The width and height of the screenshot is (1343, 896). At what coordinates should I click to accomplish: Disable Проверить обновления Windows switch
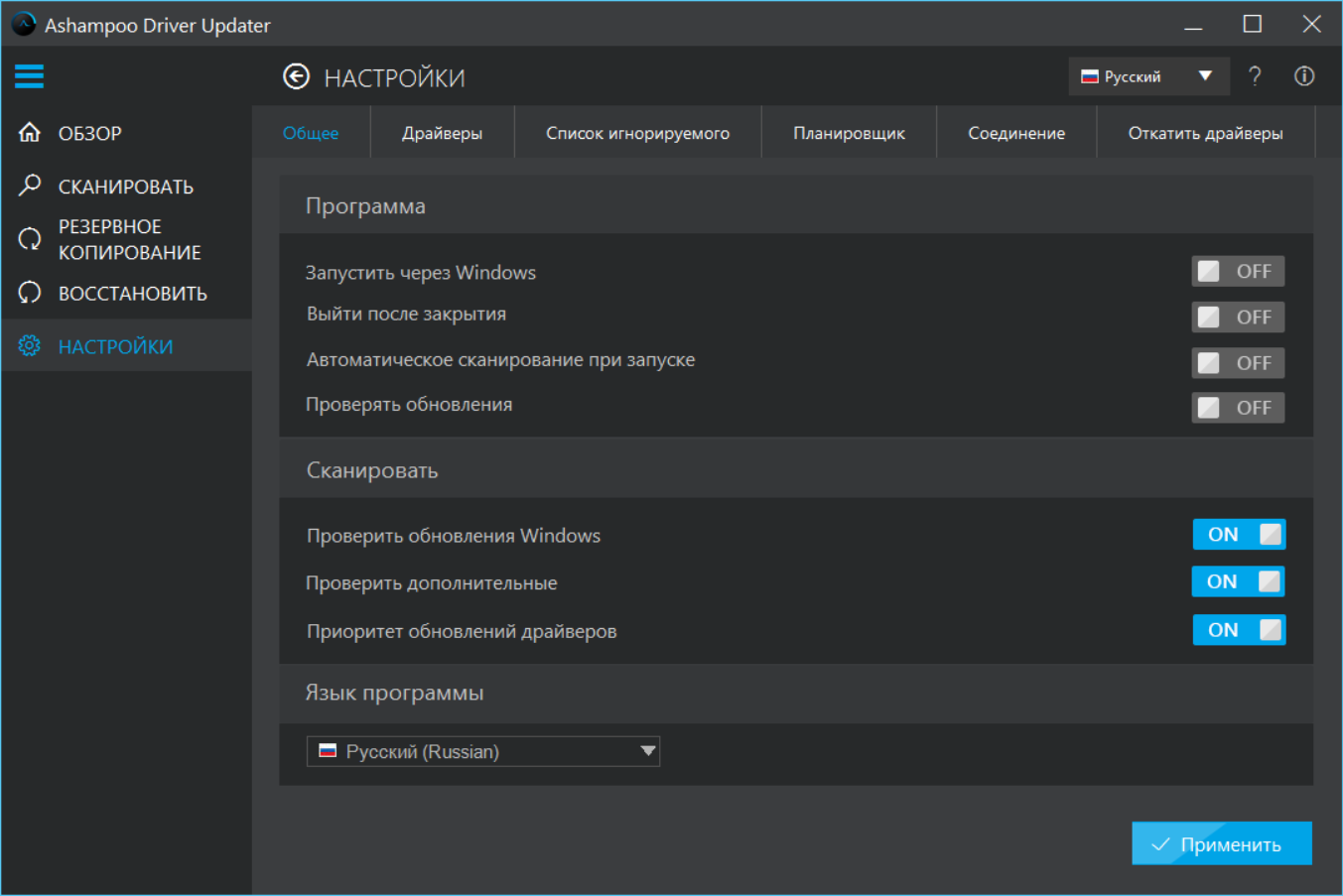point(1239,534)
